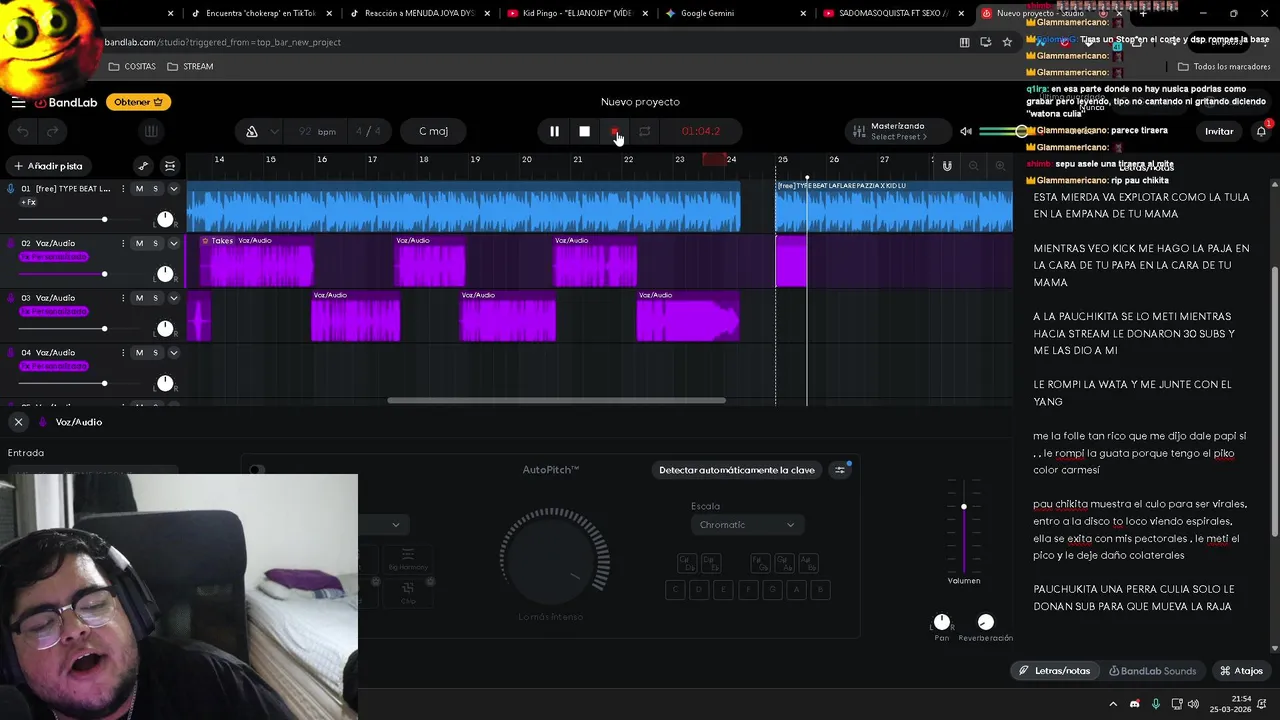
Task: Toggle the loop cycle button
Action: click(645, 131)
